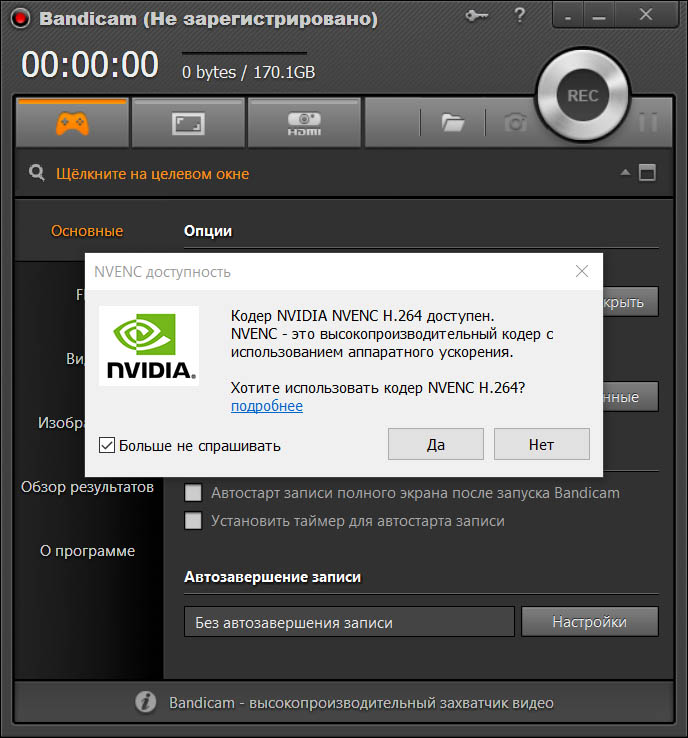Click the 'Без автозавершения записи' field
This screenshot has width=688, height=738.
[349, 622]
